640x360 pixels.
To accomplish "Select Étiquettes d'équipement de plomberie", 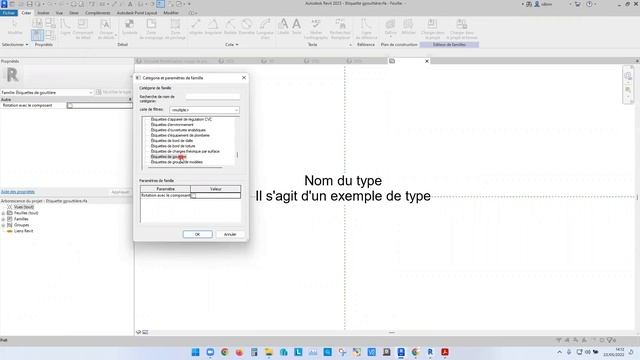I will point(180,135).
